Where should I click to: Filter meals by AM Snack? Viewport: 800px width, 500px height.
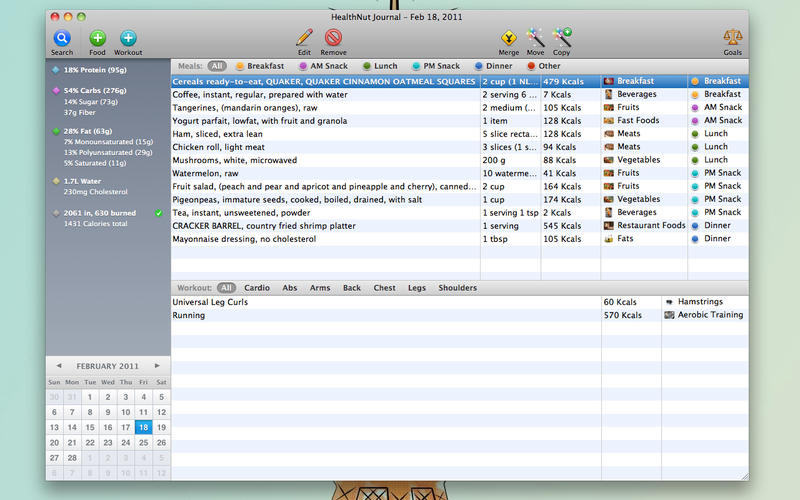coord(323,66)
